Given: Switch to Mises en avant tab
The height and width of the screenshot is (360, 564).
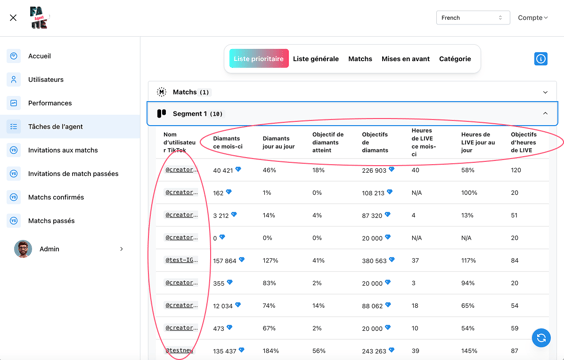Looking at the screenshot, I should (x=405, y=59).
